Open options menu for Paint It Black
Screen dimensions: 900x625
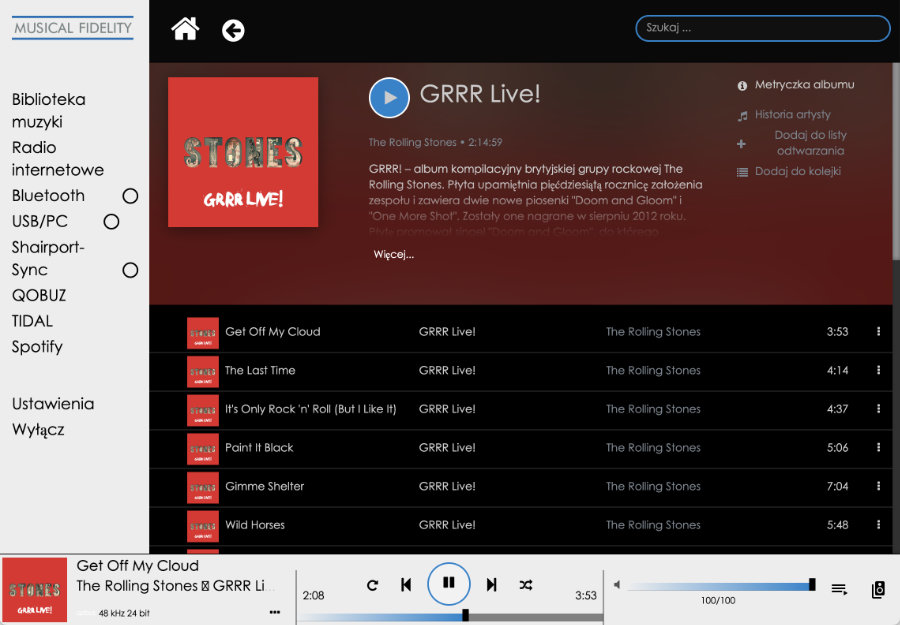coord(878,447)
